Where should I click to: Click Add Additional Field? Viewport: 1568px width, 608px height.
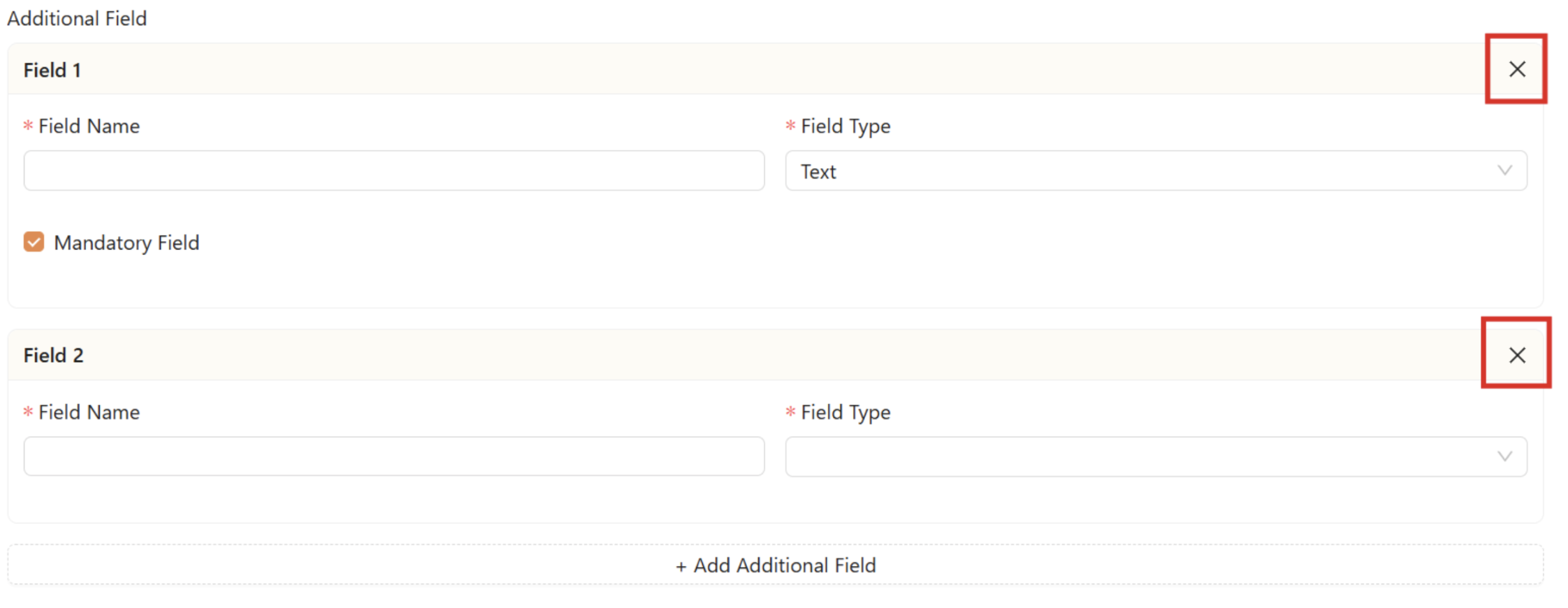[x=776, y=565]
